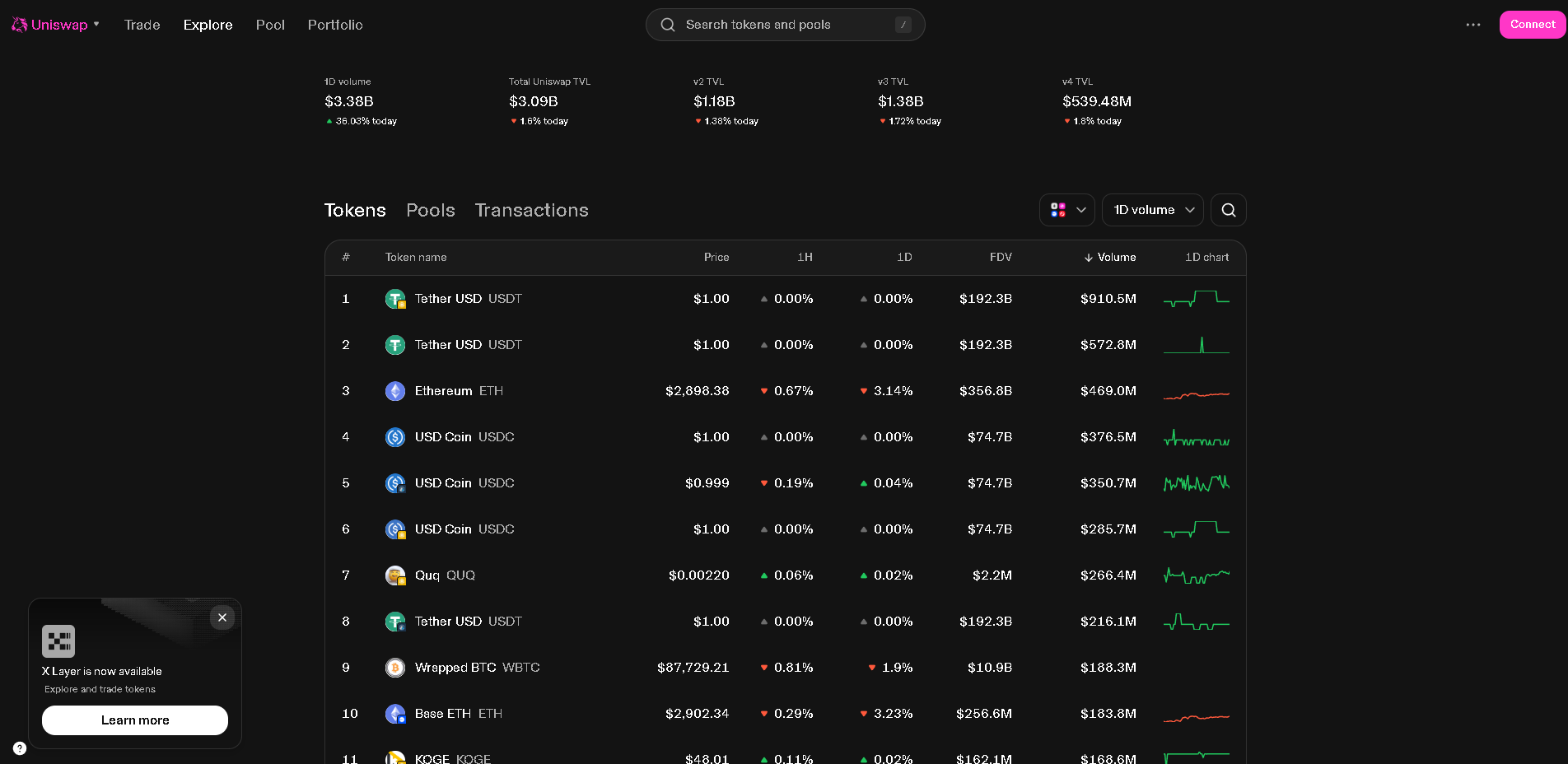Click the Quq token icon
Screen dimensions: 1568x764
point(395,575)
